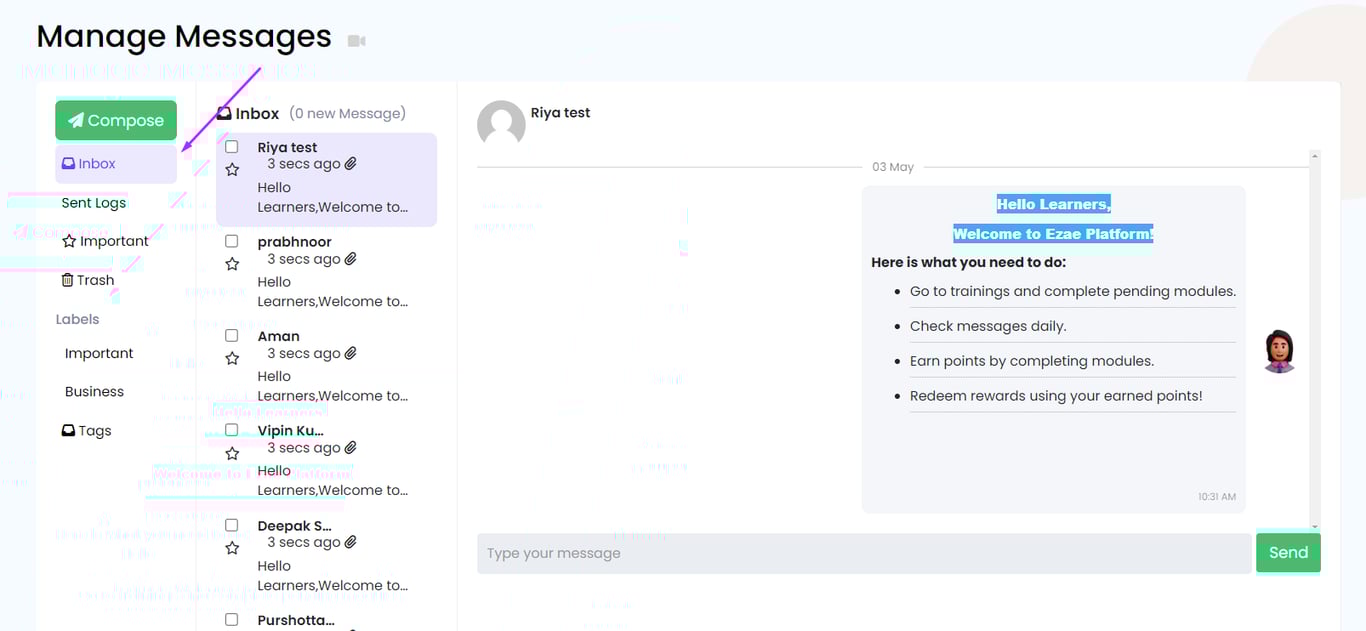Star the Riya test message

232,170
